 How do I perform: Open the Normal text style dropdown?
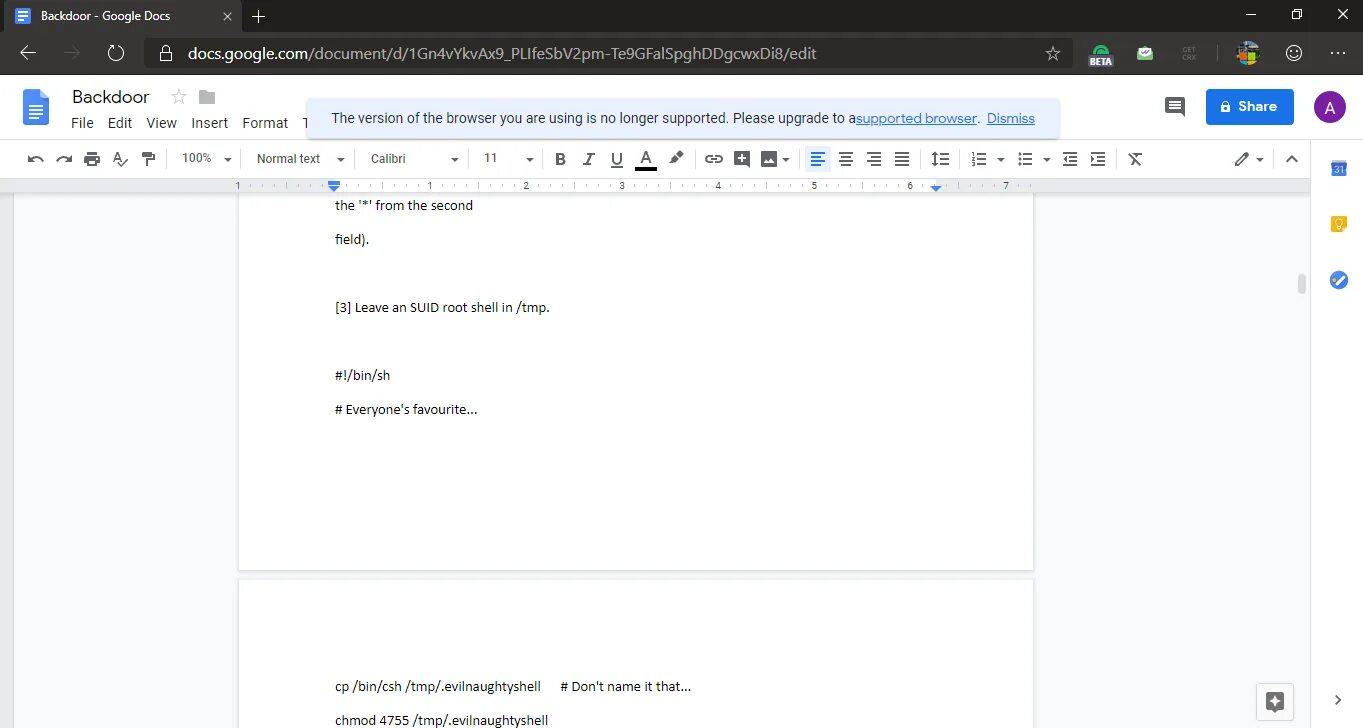coord(300,159)
